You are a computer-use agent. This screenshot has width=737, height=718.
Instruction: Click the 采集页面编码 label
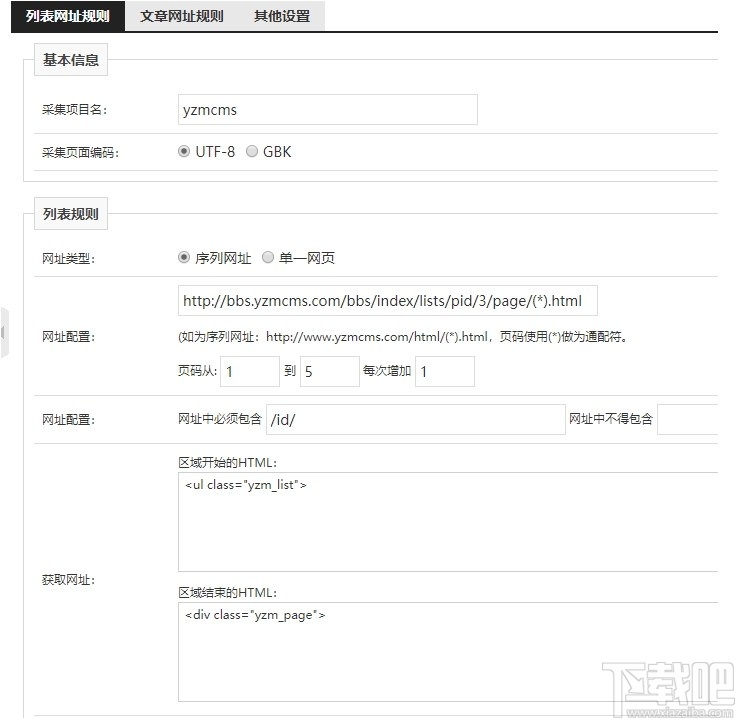[x=80, y=153]
